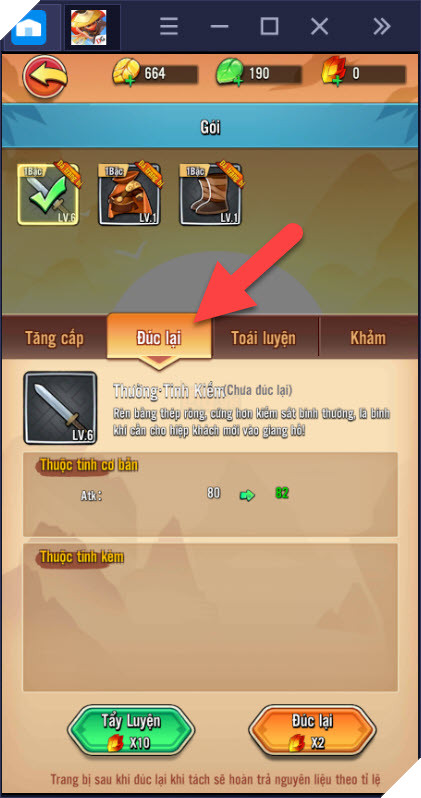Select the brown boots item LV.1
The image size is (421, 798).
210,194
